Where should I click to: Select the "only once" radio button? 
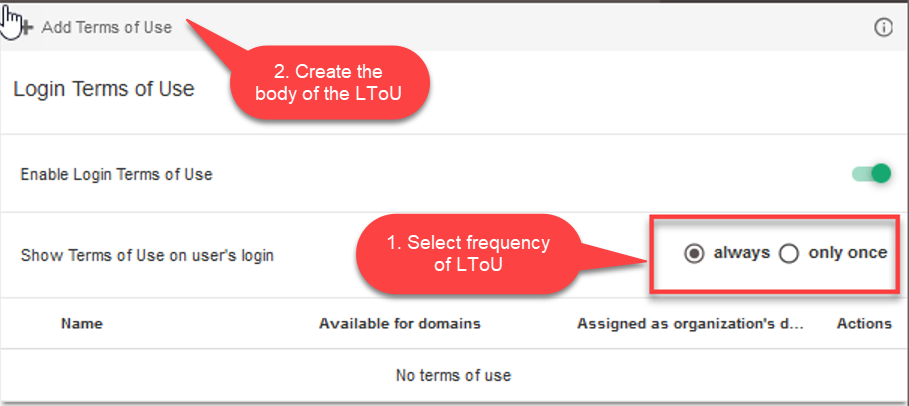click(x=788, y=253)
